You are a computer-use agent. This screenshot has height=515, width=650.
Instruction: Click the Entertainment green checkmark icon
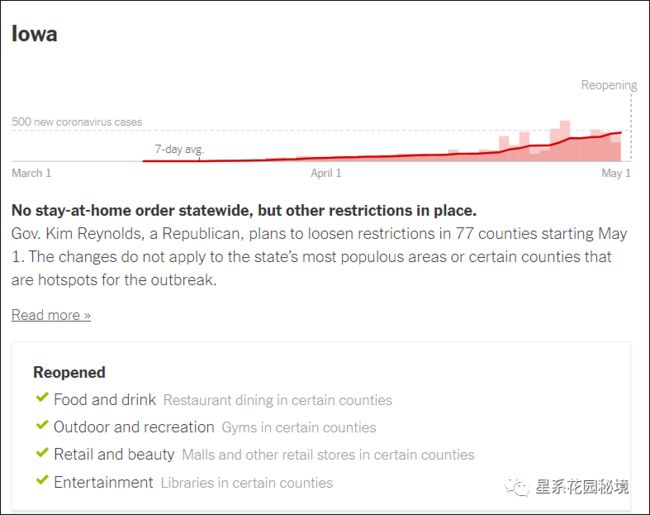(42, 480)
